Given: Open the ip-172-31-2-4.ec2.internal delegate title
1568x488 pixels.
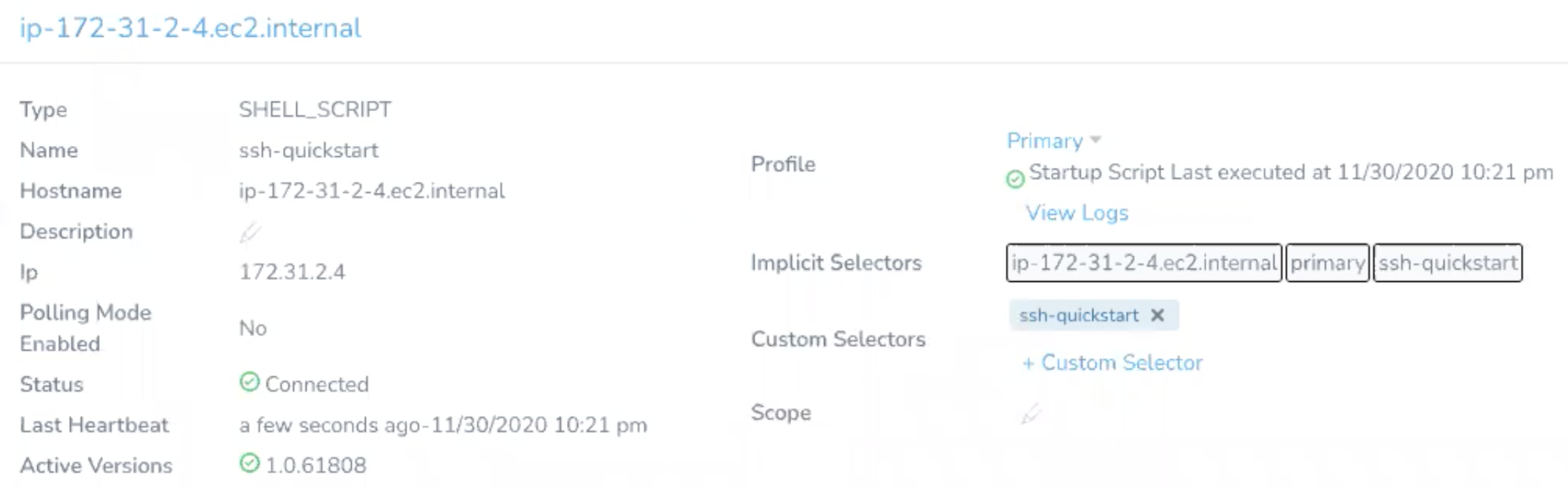Looking at the screenshot, I should pyautogui.click(x=190, y=28).
